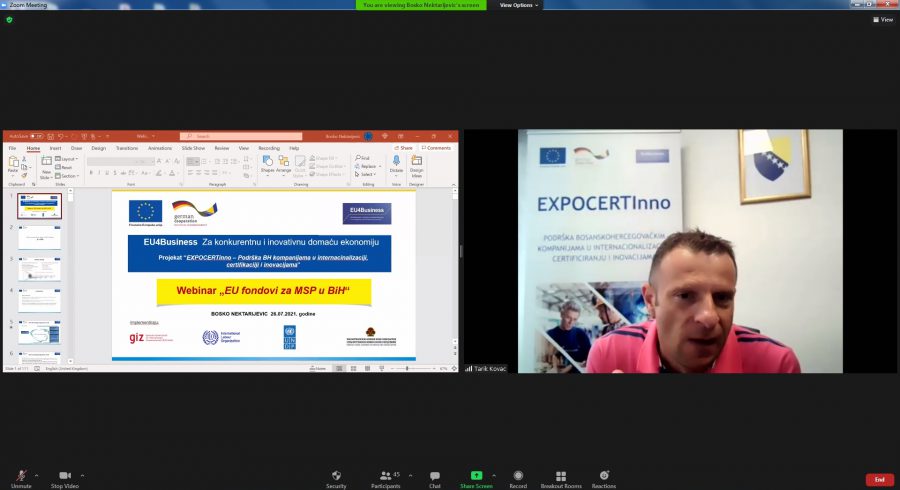Expand participants options arrow
Screen dimensions: 900x490
pos(410,476)
